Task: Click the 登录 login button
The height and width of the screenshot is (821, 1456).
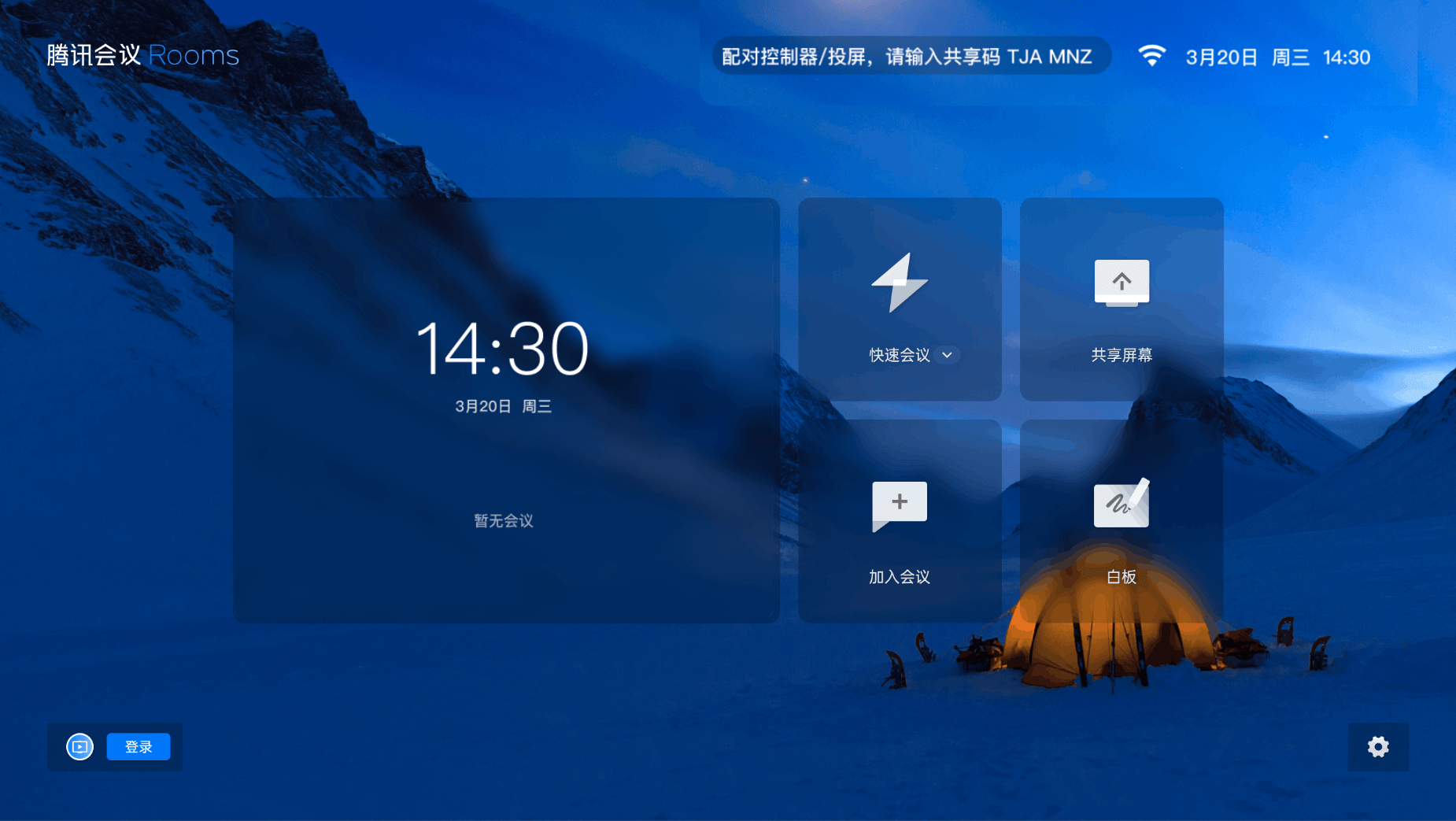Action: (x=139, y=747)
